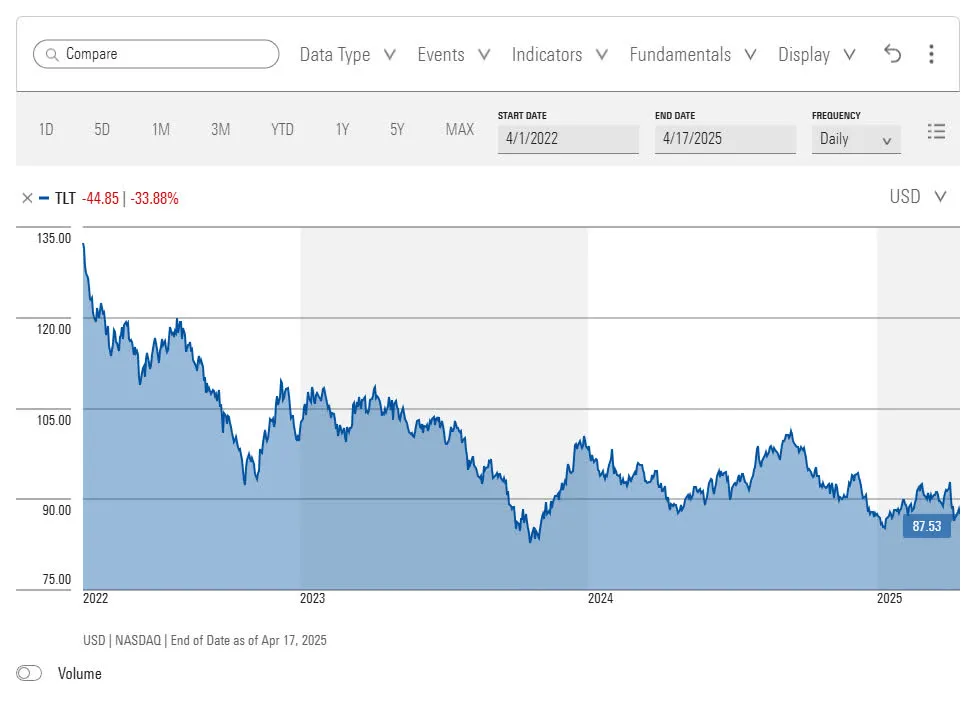Screen dimensions: 976x706
Task: Open the Events dropdown menu
Action: click(x=453, y=55)
